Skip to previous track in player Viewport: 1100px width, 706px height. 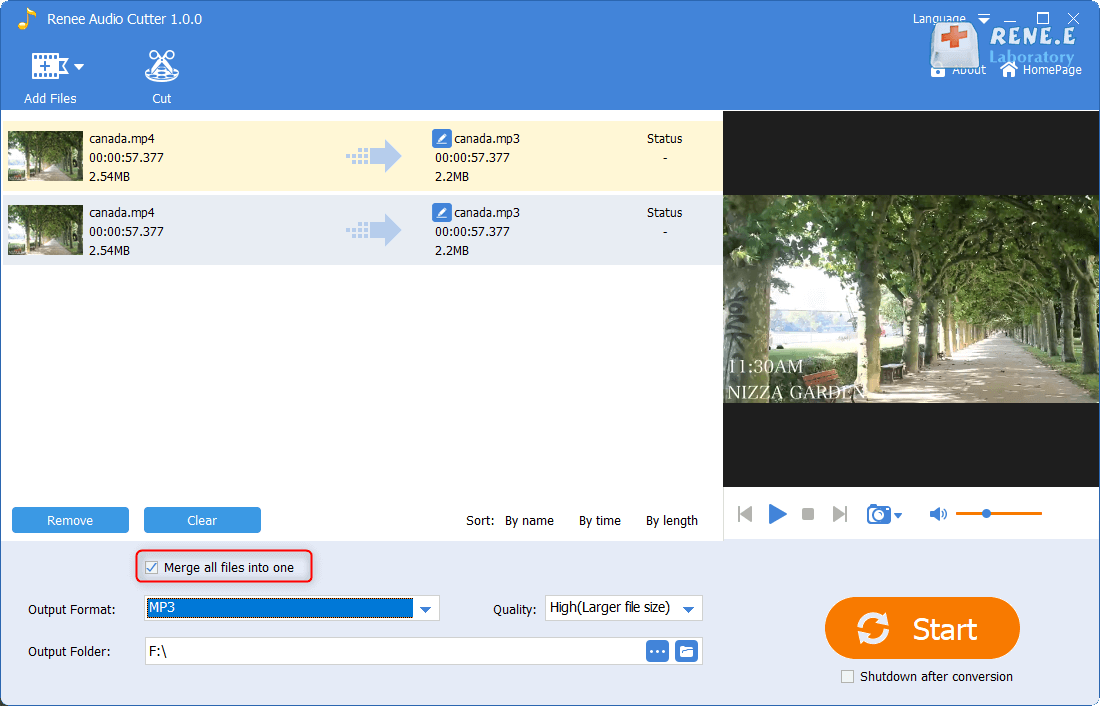(745, 514)
